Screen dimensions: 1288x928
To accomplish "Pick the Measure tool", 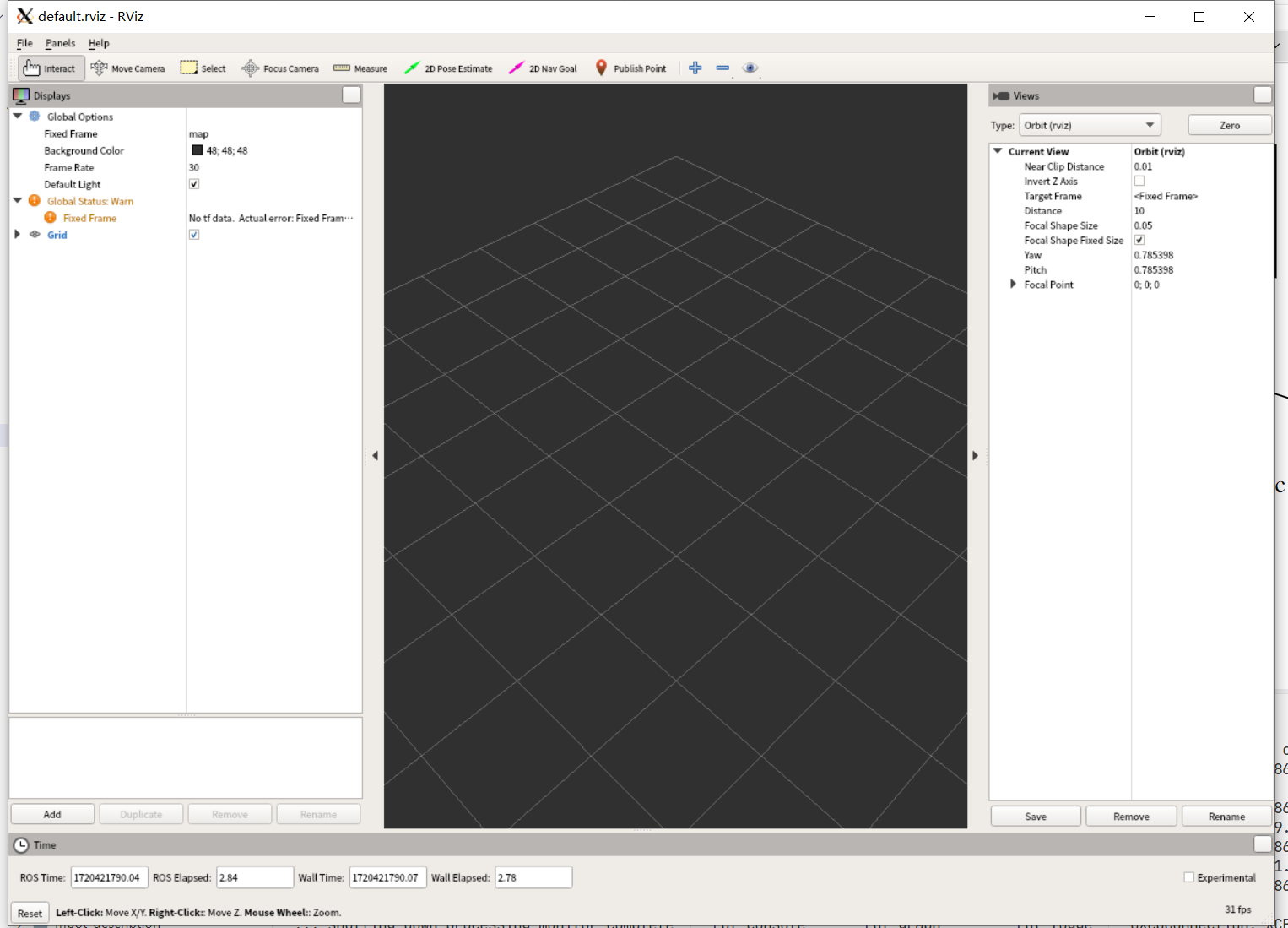I will click(x=360, y=68).
